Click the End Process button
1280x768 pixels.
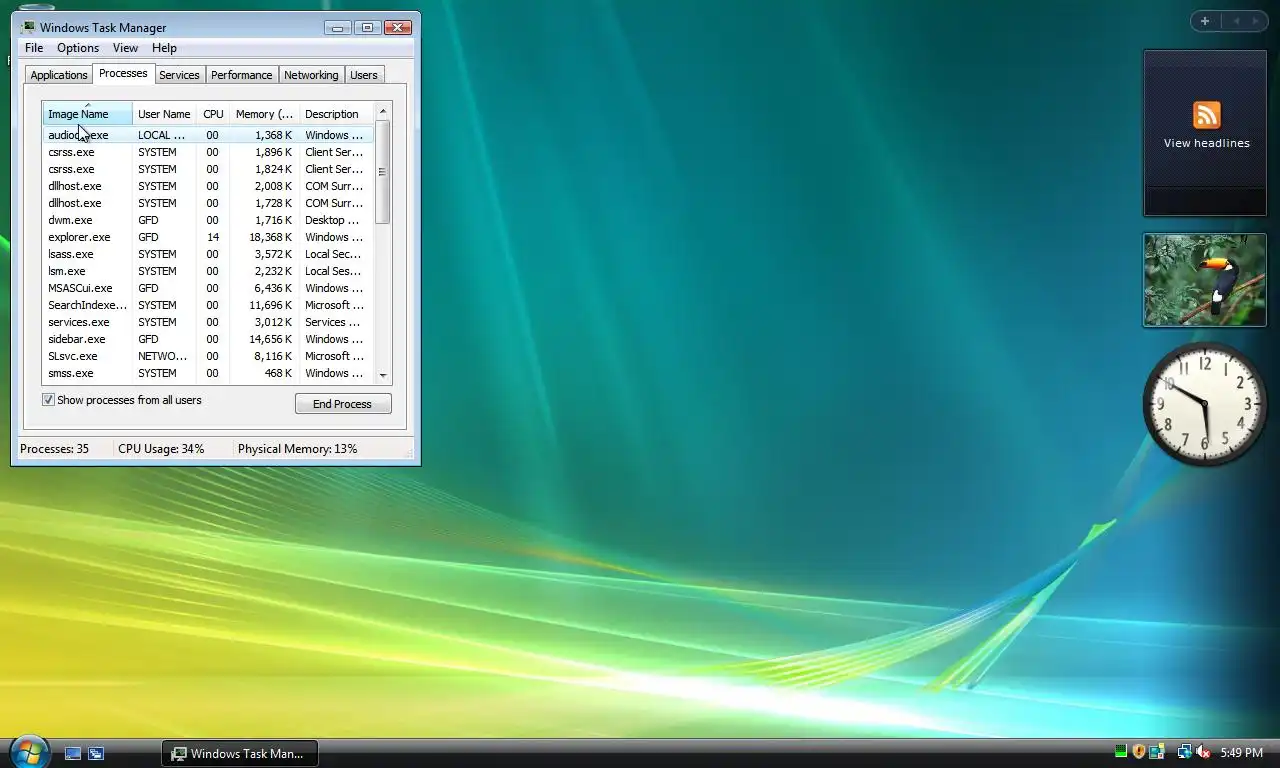[343, 404]
